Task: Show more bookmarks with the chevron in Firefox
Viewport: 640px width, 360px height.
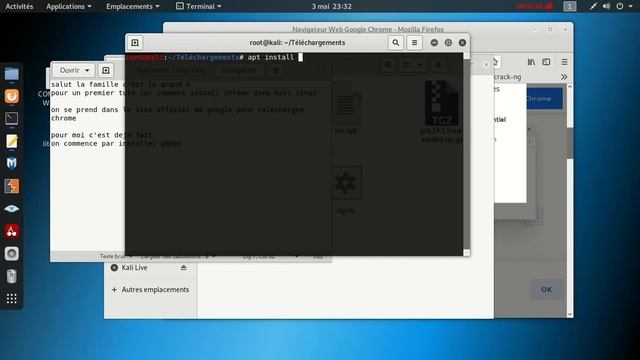Action: pos(564,77)
